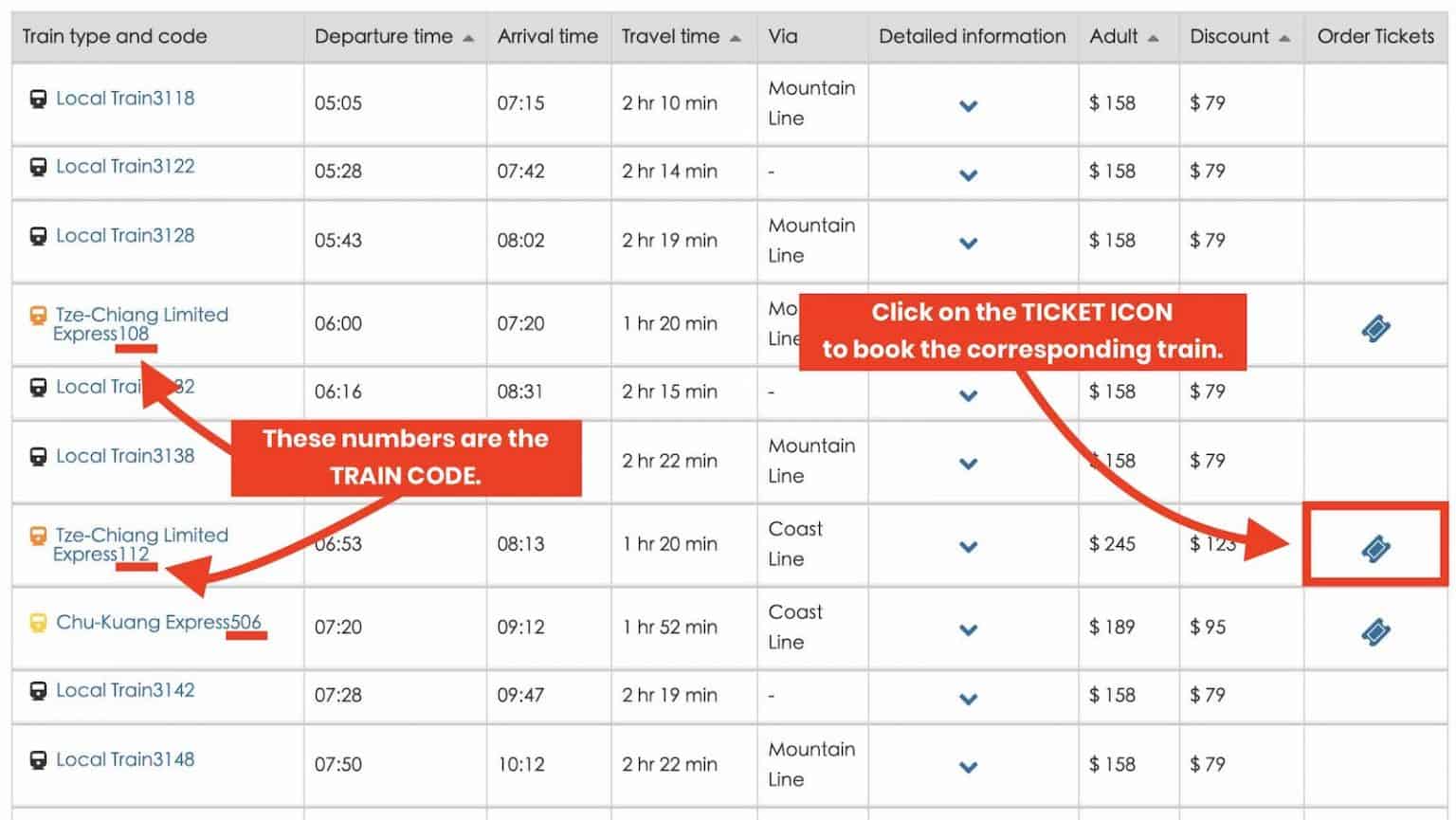The image size is (1456, 820).
Task: Click train icon beside Local Train3122
Action: point(38,167)
